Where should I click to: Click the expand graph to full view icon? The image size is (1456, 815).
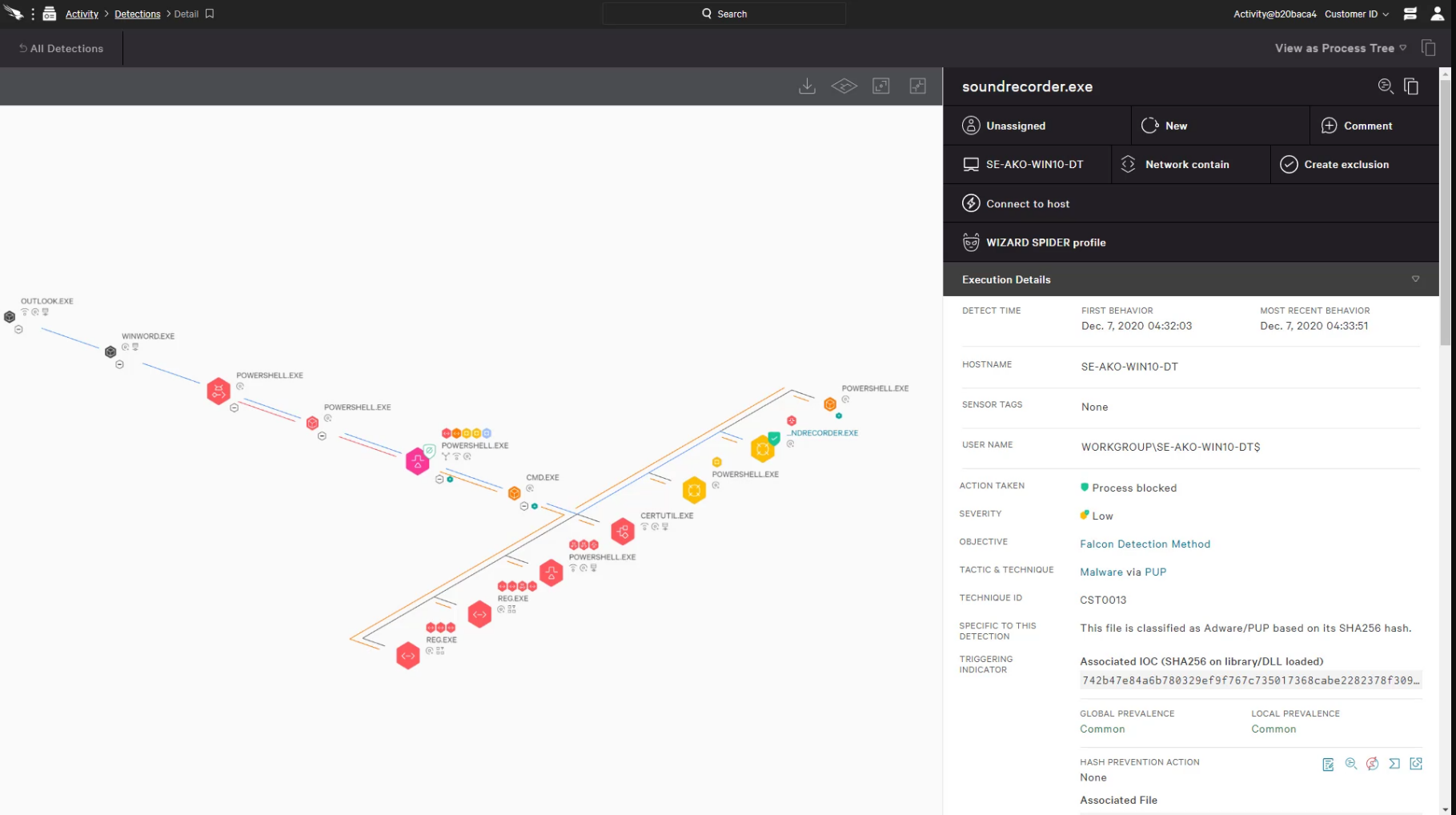point(880,86)
